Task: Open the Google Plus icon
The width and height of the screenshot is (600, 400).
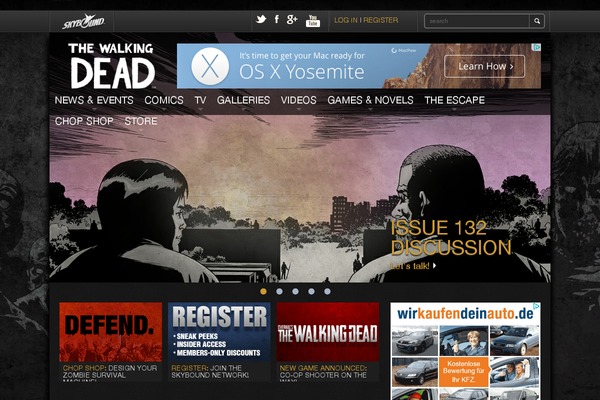Action: point(292,19)
